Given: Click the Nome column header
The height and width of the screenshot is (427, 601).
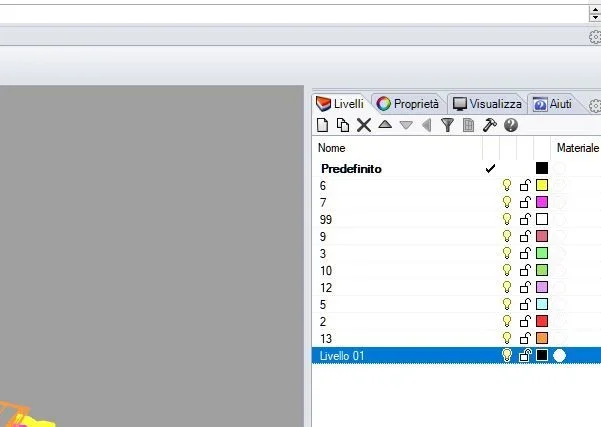Looking at the screenshot, I should [331, 148].
